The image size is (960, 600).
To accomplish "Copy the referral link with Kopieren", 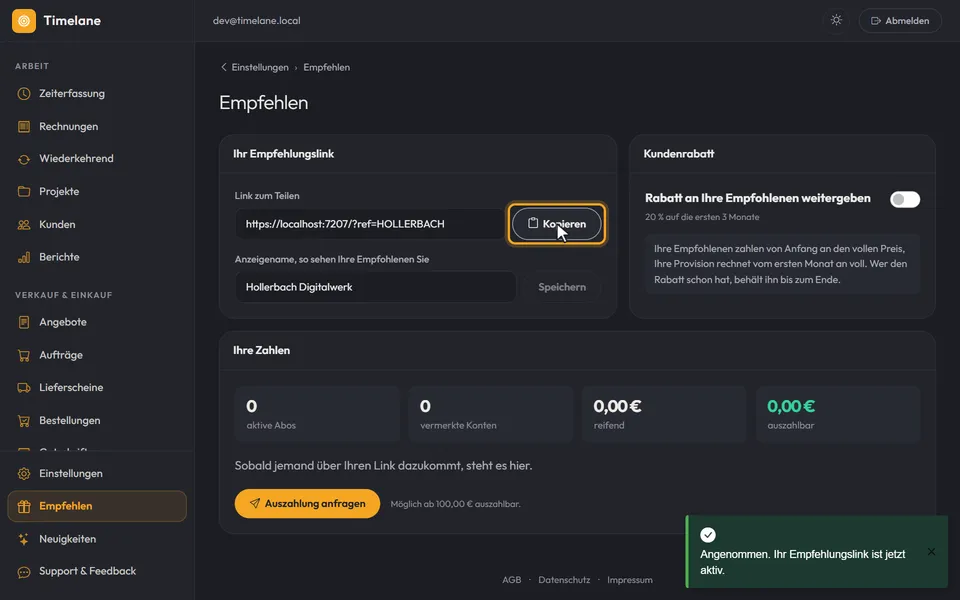I will pyautogui.click(x=557, y=224).
